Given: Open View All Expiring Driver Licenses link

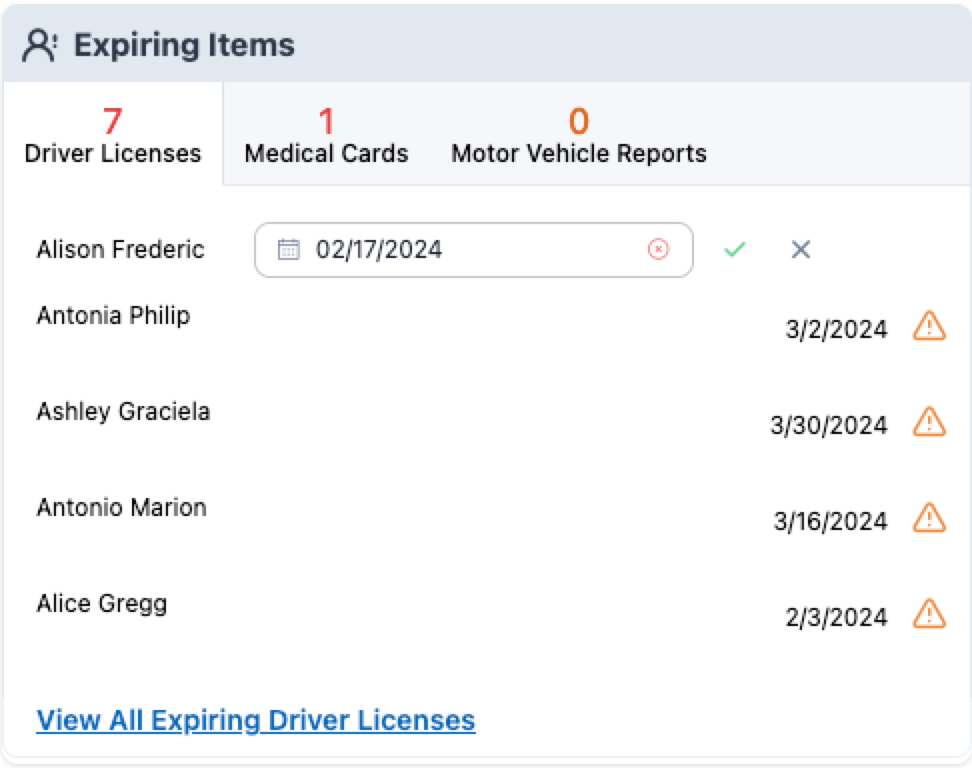Looking at the screenshot, I should 256,720.
